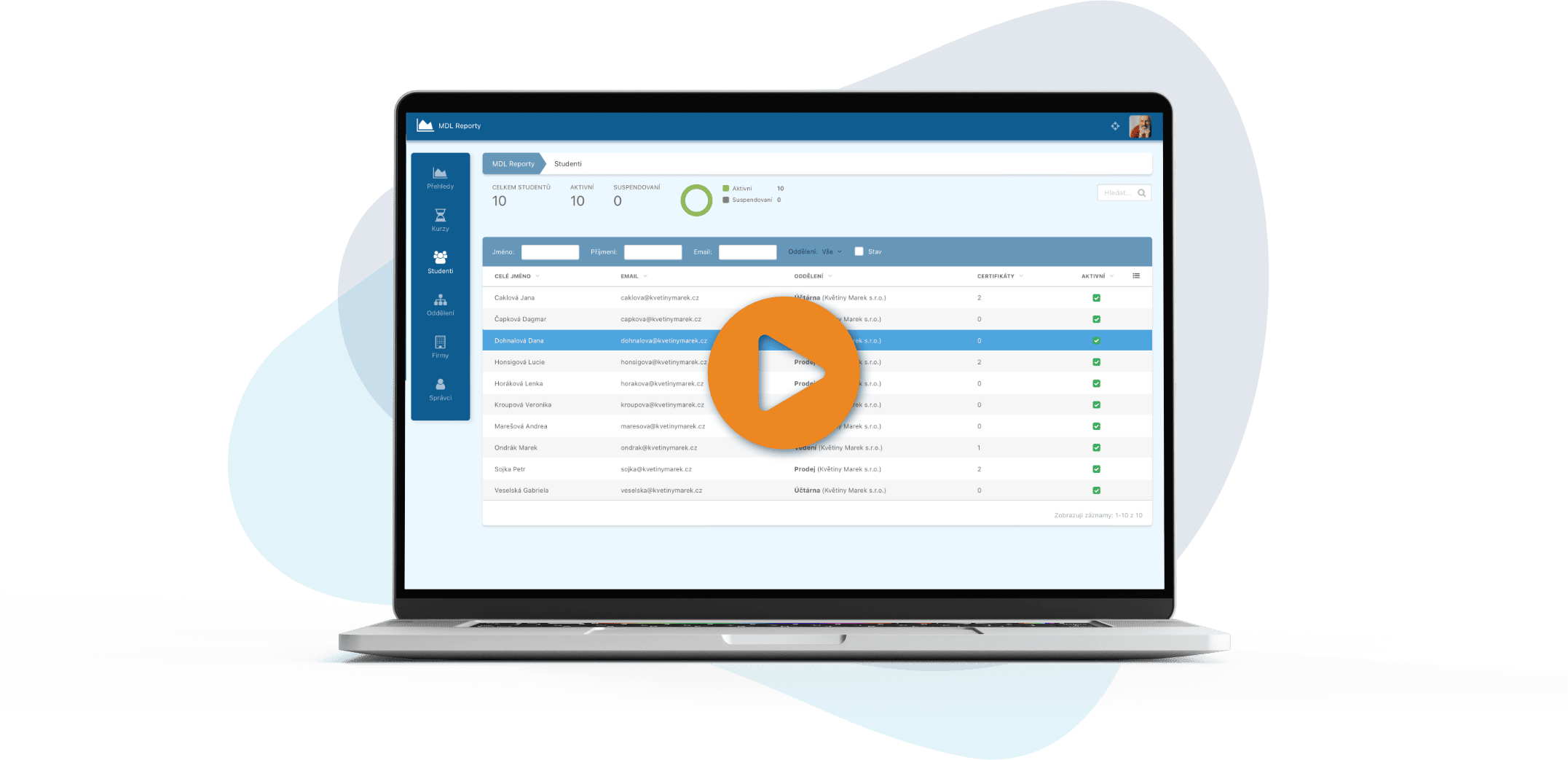Open the Přehledy sidebar section

point(440,178)
